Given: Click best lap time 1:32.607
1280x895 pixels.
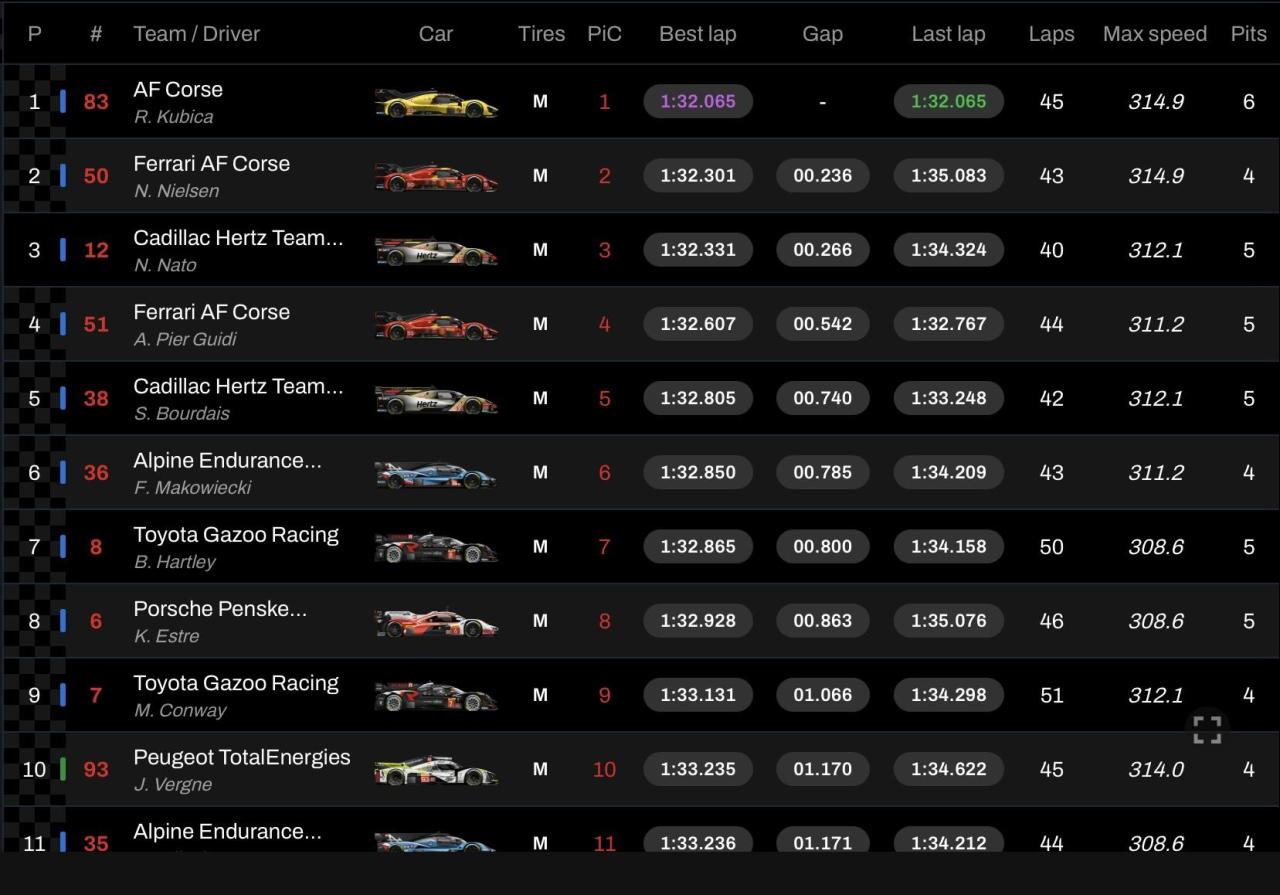Looking at the screenshot, I should pyautogui.click(x=698, y=324).
